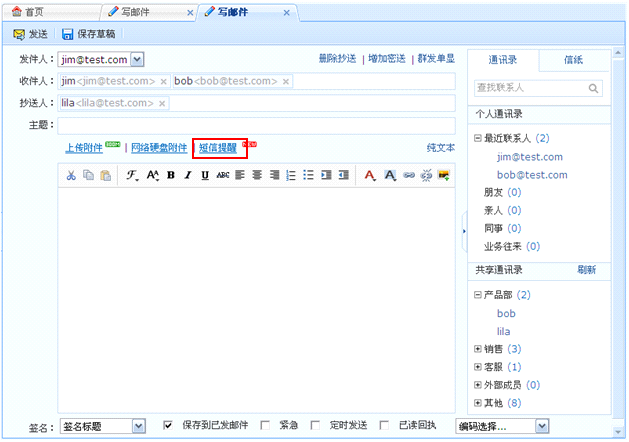Click the 短信提醒 SMS reminder link
Image resolution: width=629 pixels, height=442 pixels.
(218, 148)
